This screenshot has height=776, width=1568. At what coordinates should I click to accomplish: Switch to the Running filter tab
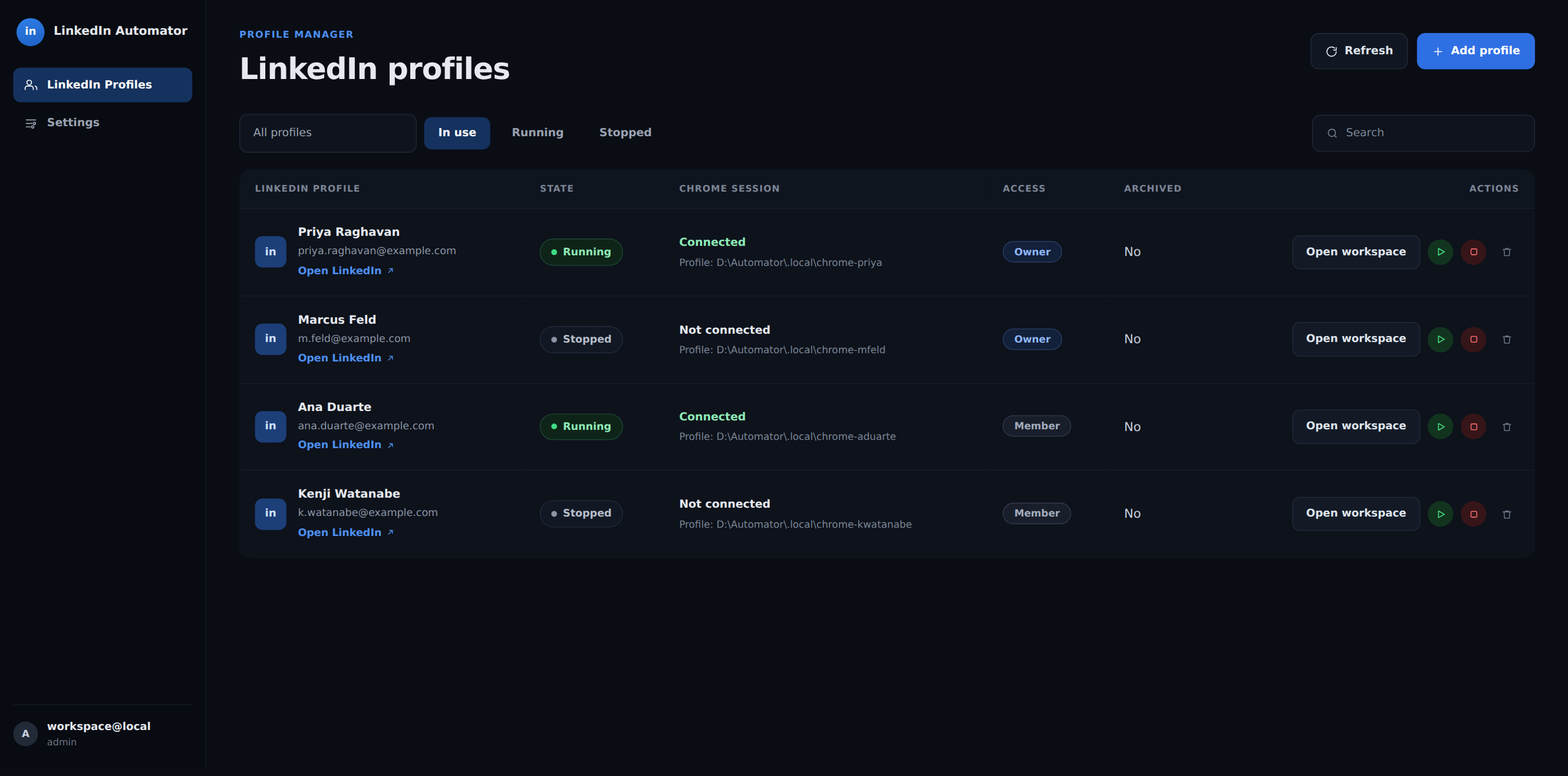[538, 133]
